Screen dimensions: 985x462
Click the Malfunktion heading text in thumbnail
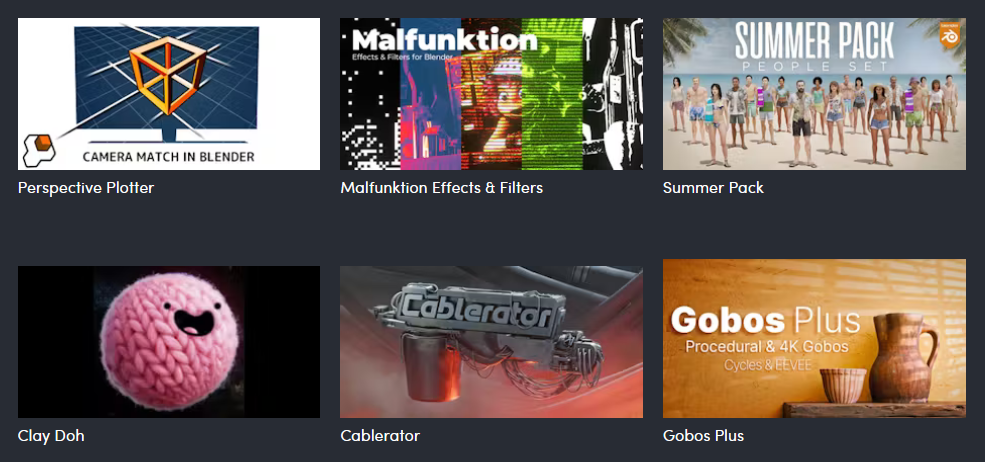[444, 41]
